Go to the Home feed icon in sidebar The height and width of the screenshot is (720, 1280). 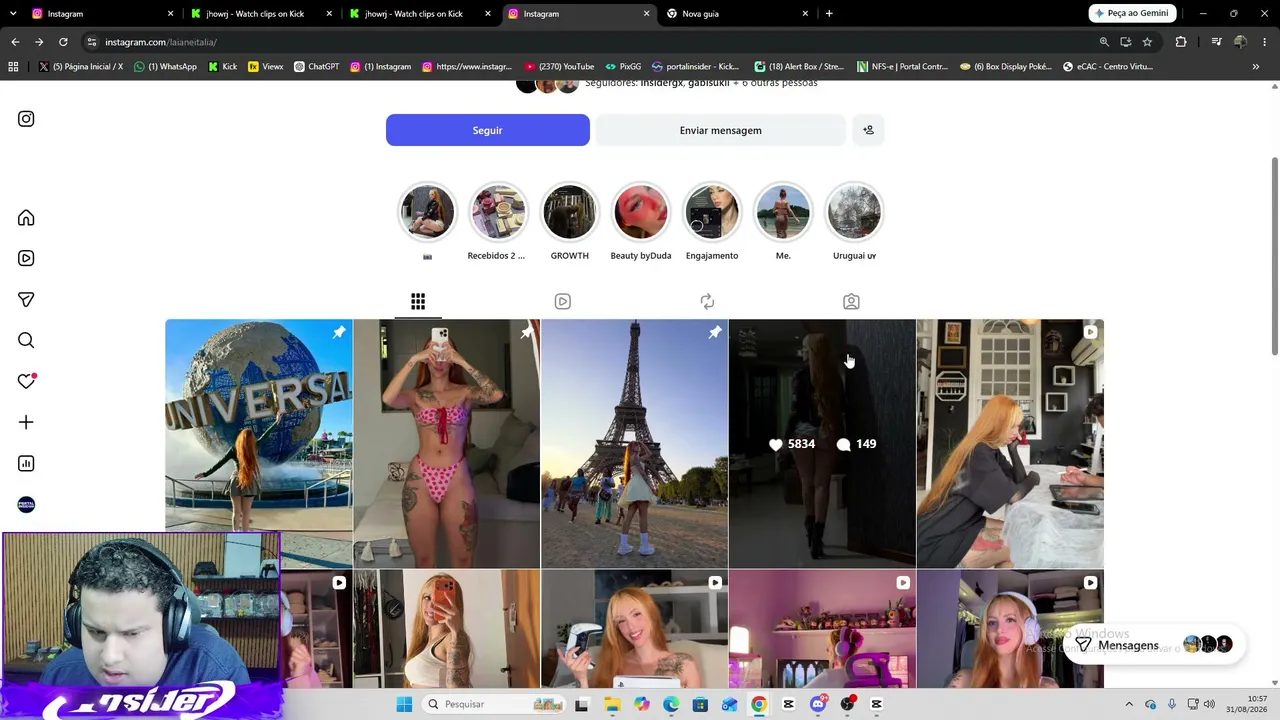[x=26, y=218]
